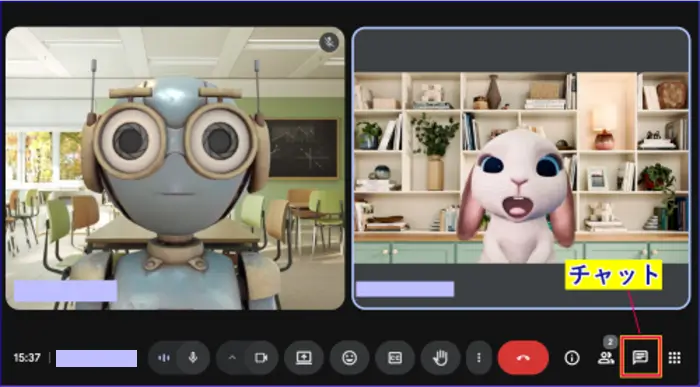The image size is (700, 387).
Task: Toggle closed captions
Action: (x=395, y=358)
